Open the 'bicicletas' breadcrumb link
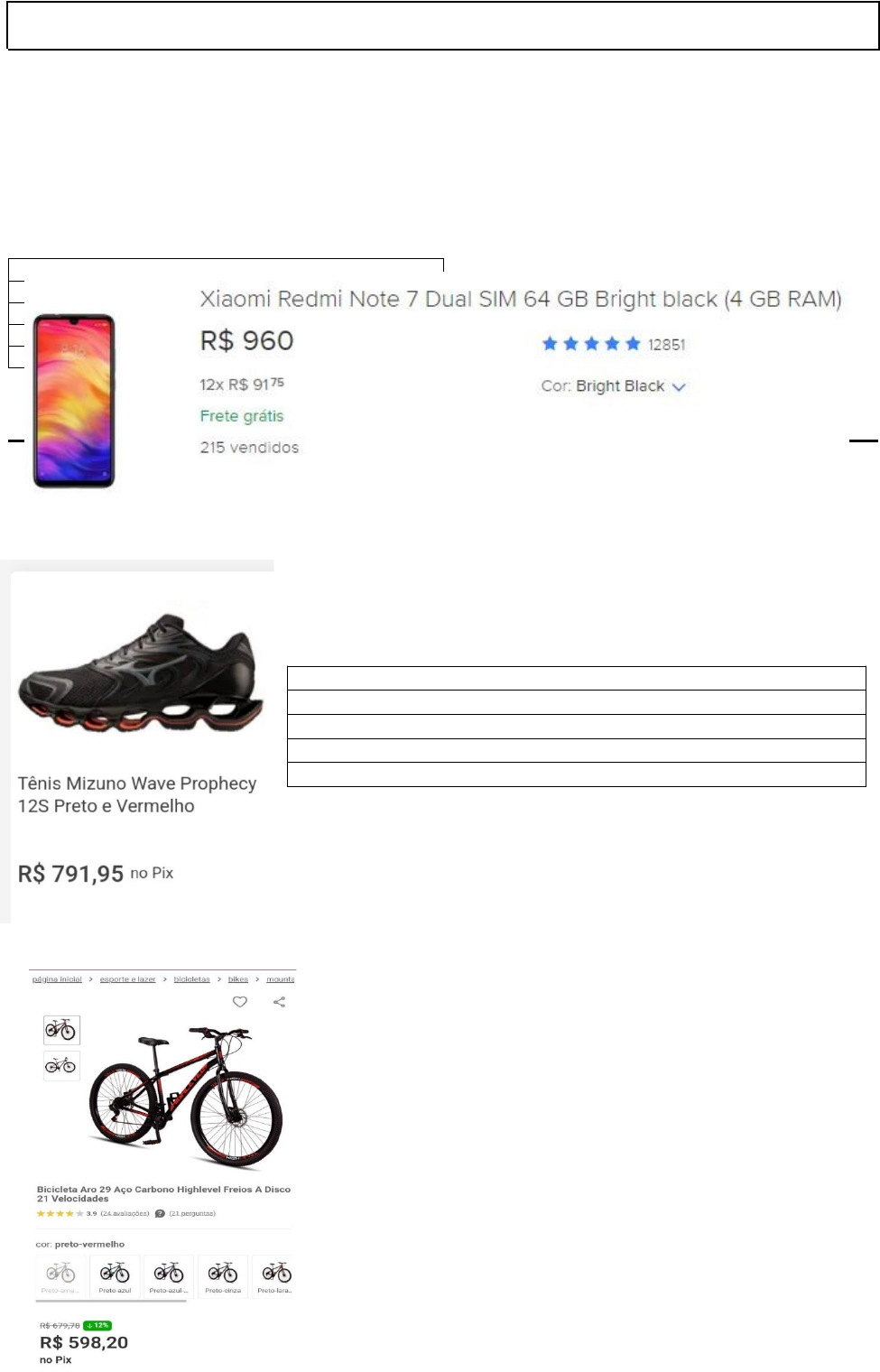This screenshot has height=1372, width=880. [x=191, y=979]
